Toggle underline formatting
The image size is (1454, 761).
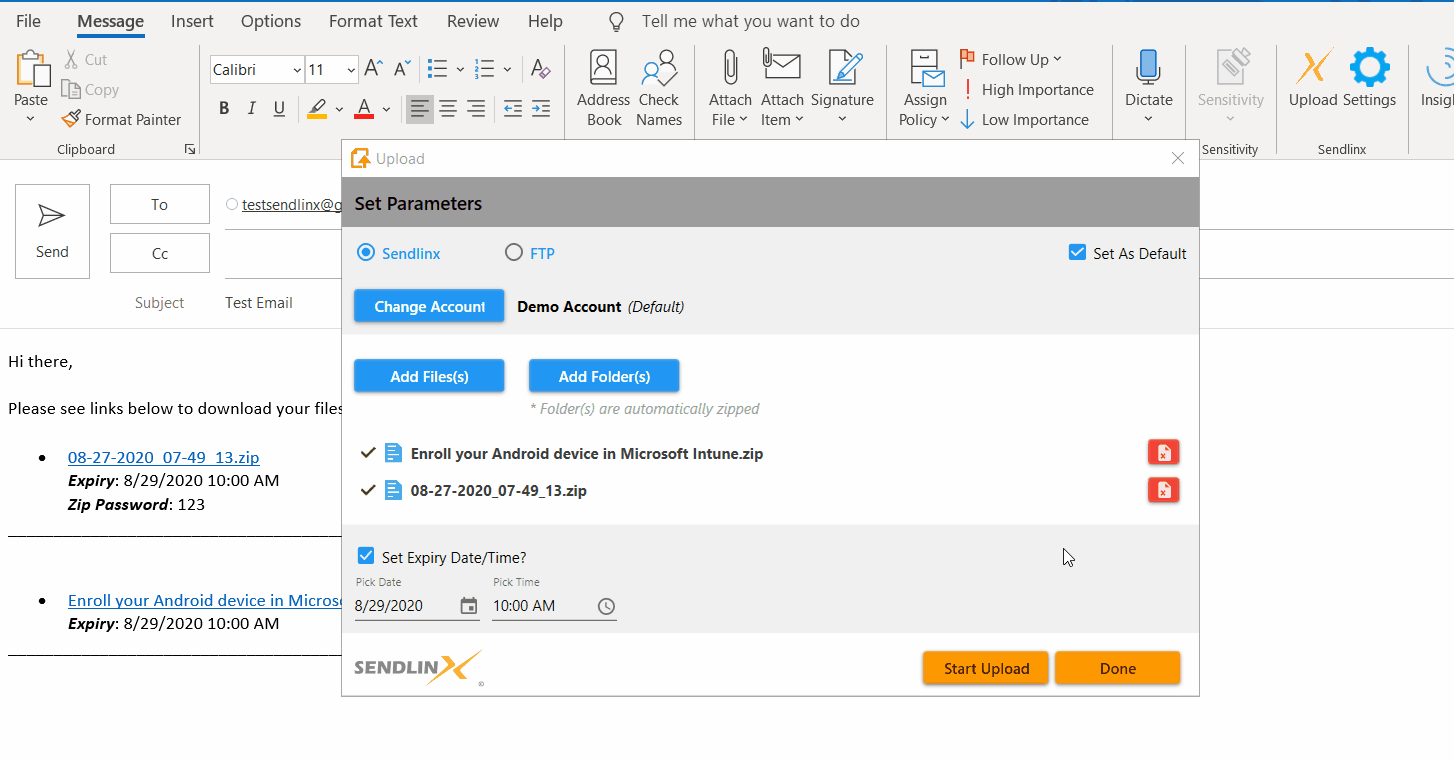[x=279, y=109]
